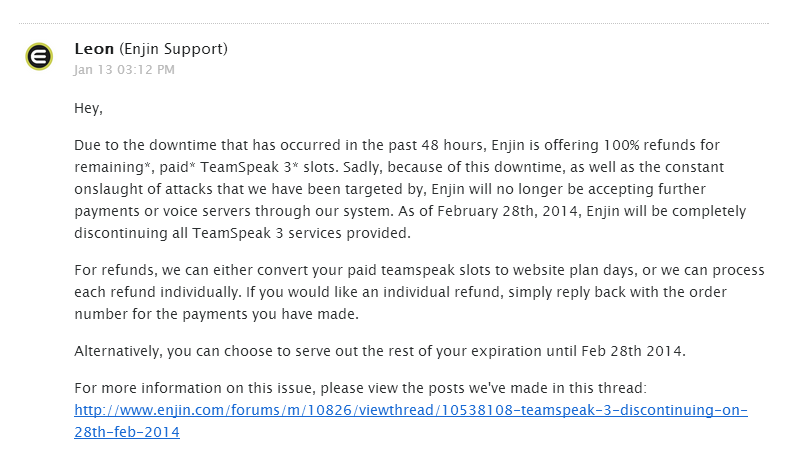Click the sender name Leon
785x454 pixels.
[94, 49]
